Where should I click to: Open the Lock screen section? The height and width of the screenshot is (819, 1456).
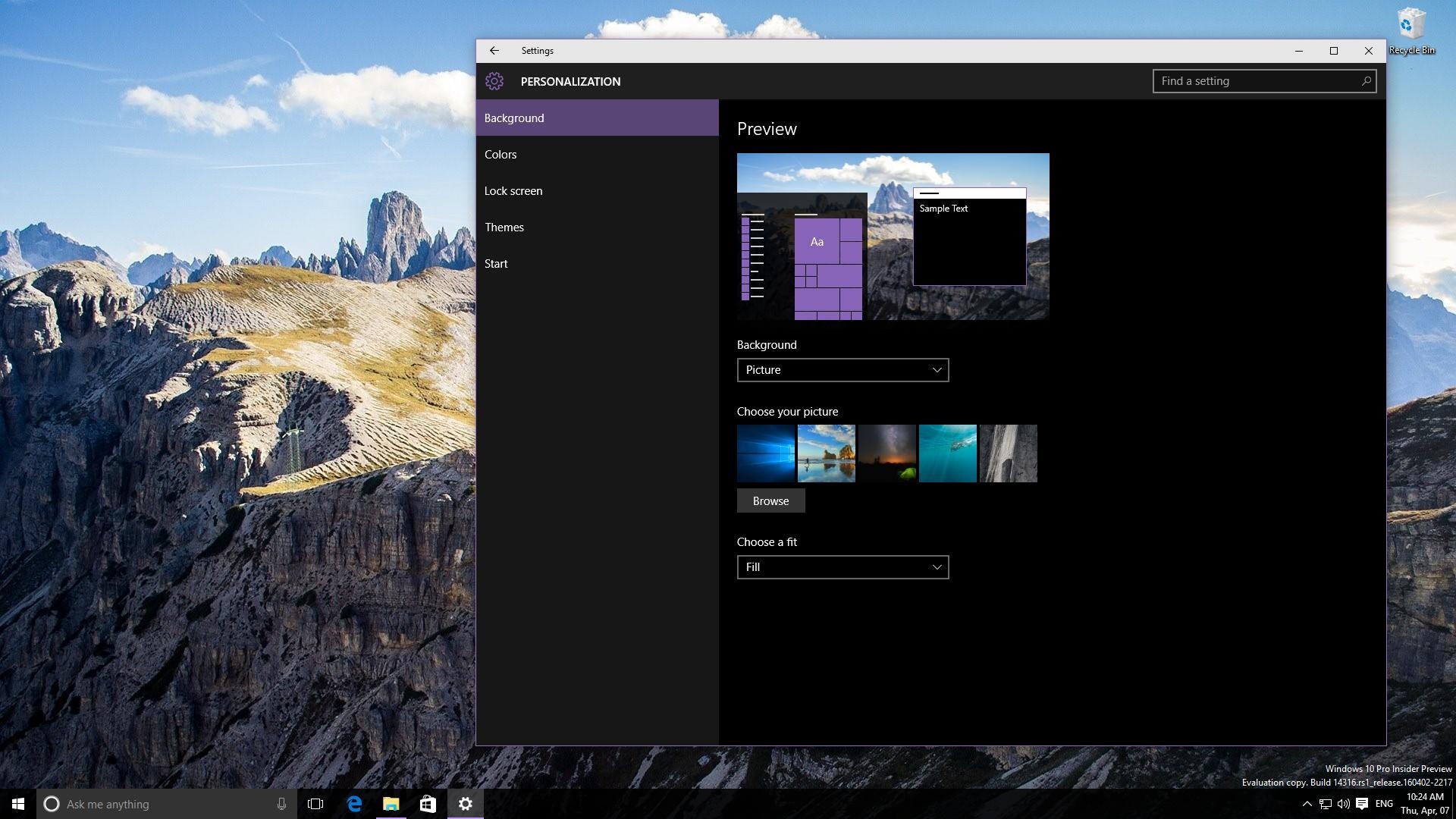[x=513, y=191]
